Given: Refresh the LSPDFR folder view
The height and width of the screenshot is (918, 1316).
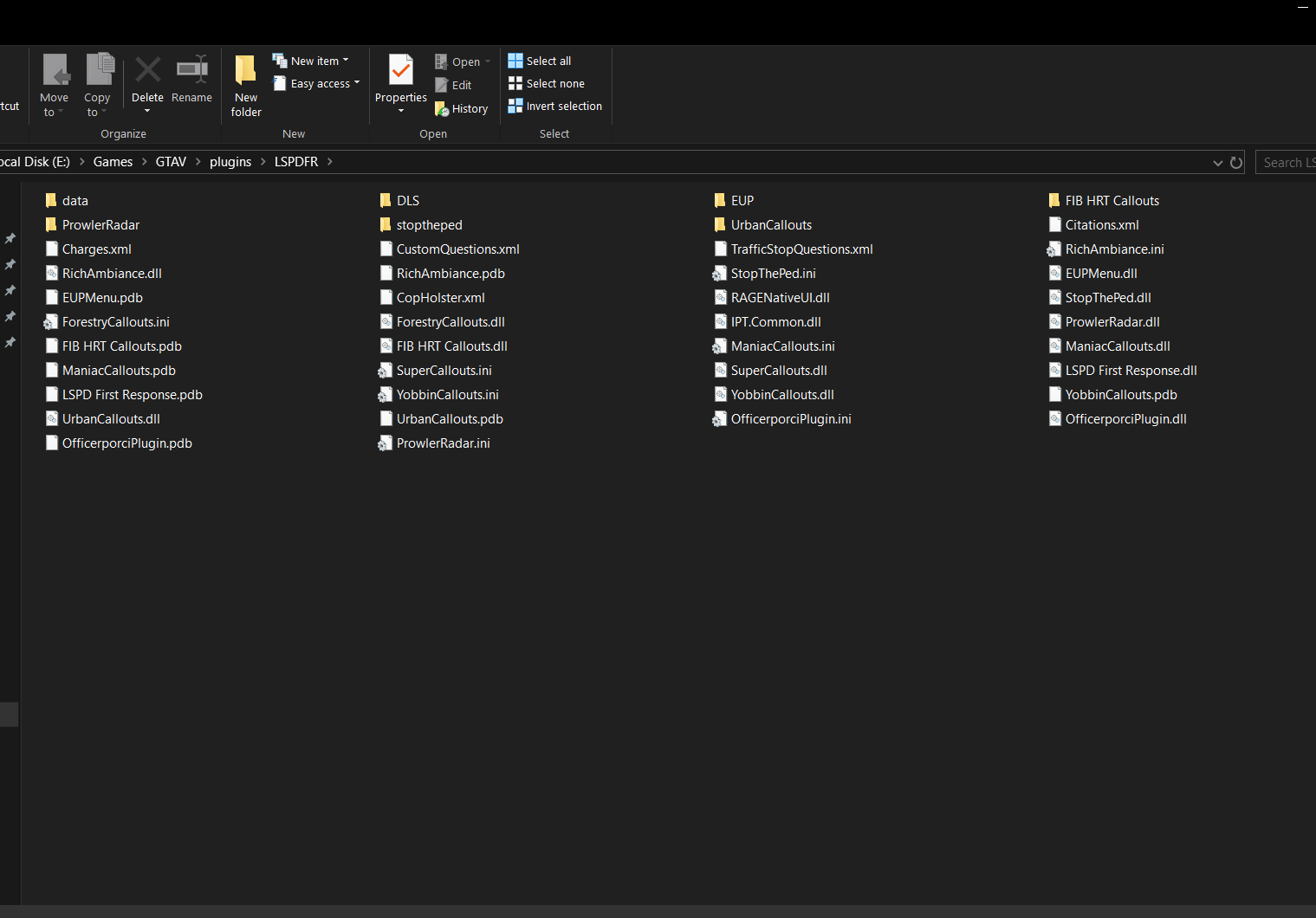Looking at the screenshot, I should coord(1236,162).
